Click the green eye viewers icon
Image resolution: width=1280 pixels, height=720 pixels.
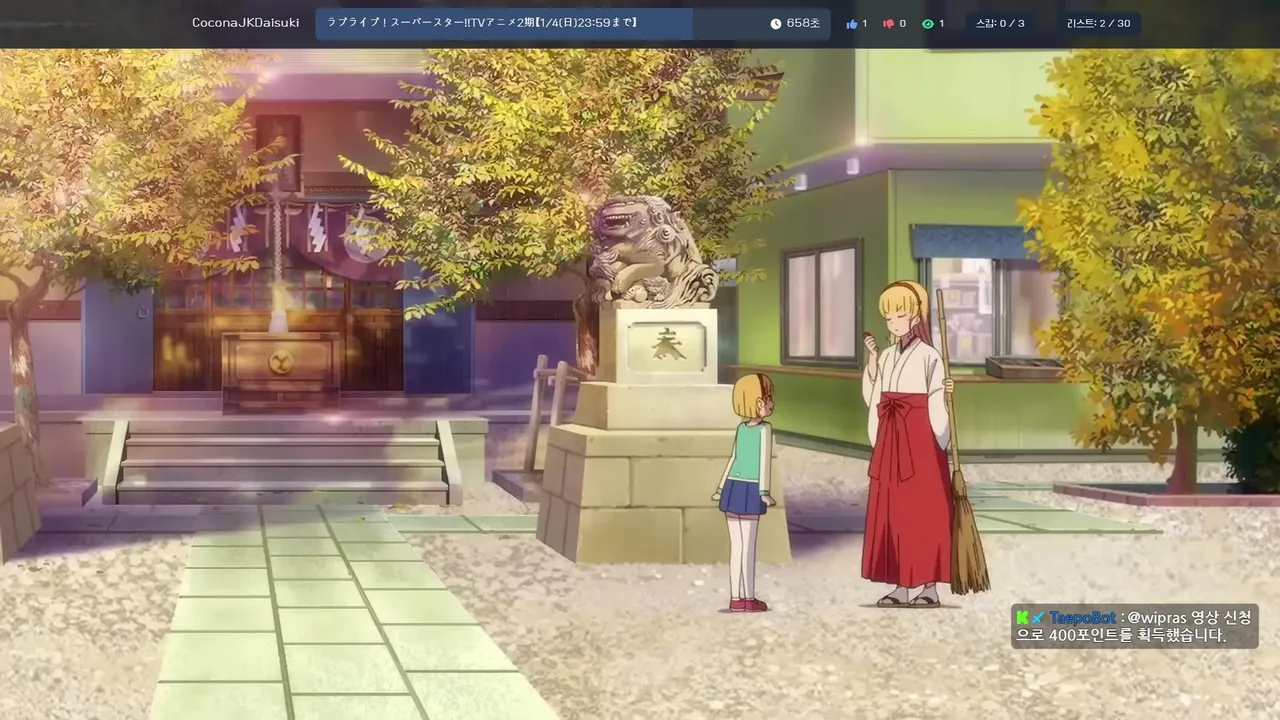coord(928,23)
